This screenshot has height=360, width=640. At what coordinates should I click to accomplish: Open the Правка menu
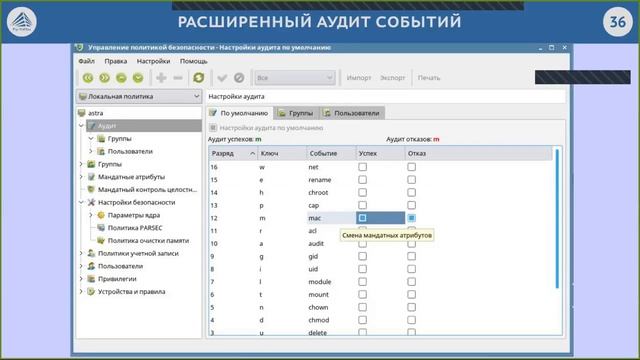click(x=116, y=61)
